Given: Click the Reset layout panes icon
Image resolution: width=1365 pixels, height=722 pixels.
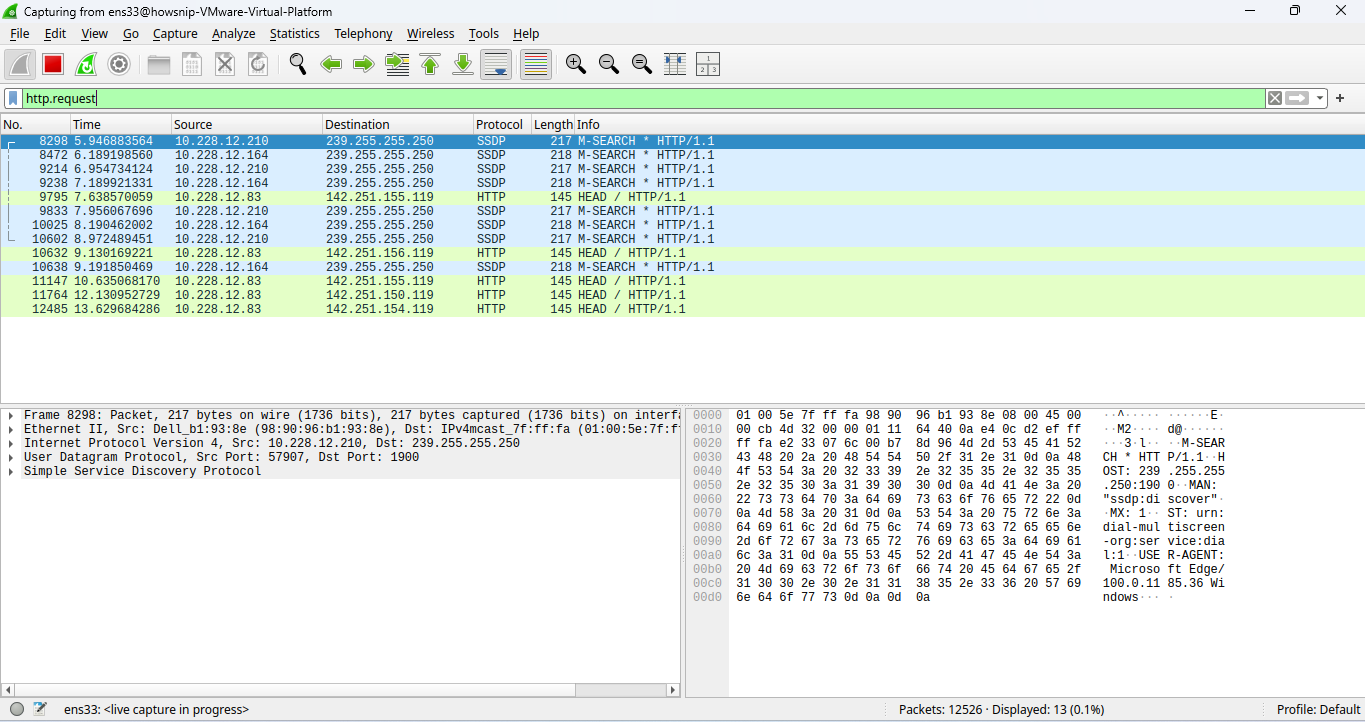Looking at the screenshot, I should (x=708, y=64).
